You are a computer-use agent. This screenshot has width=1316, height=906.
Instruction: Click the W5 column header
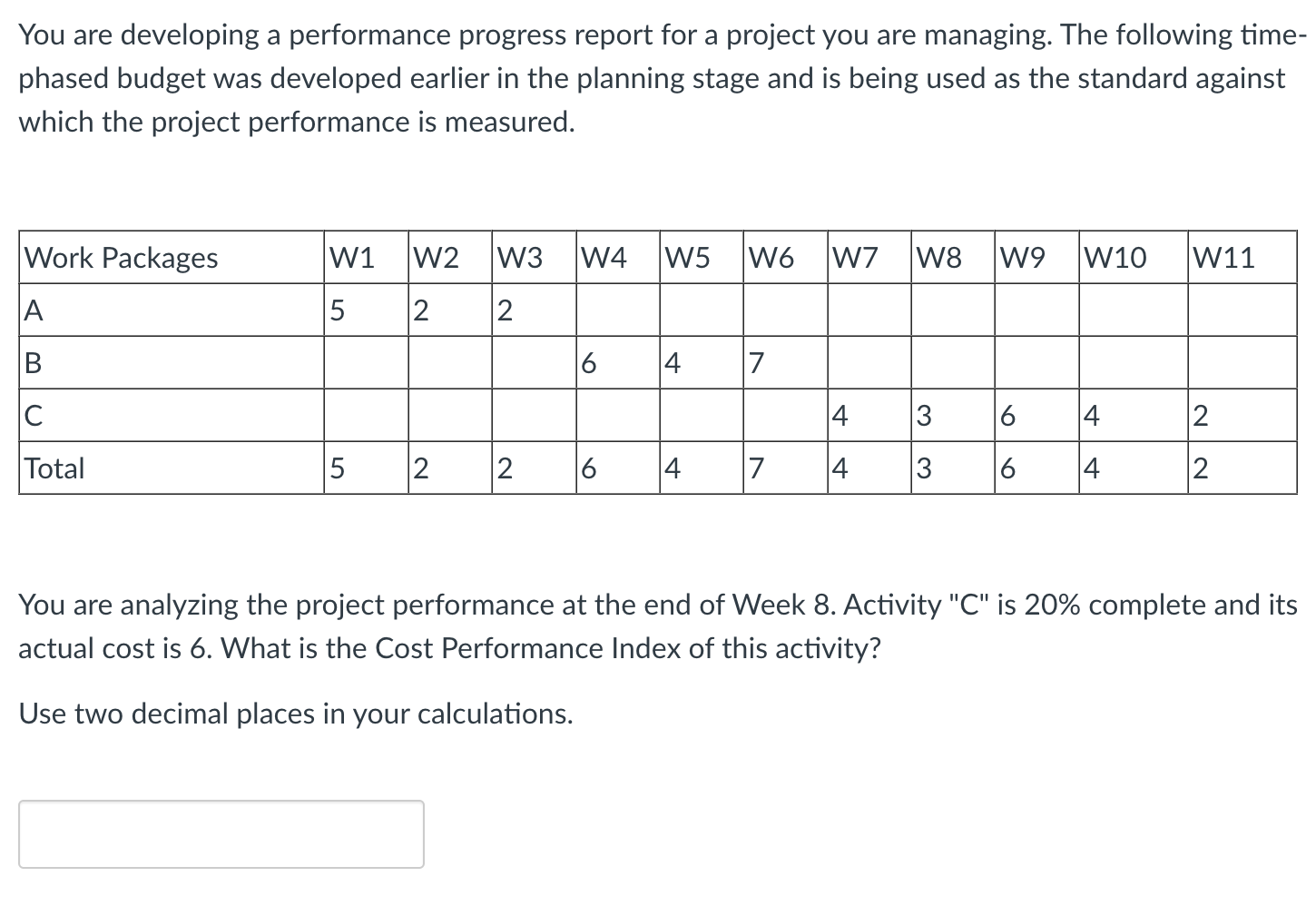(685, 257)
